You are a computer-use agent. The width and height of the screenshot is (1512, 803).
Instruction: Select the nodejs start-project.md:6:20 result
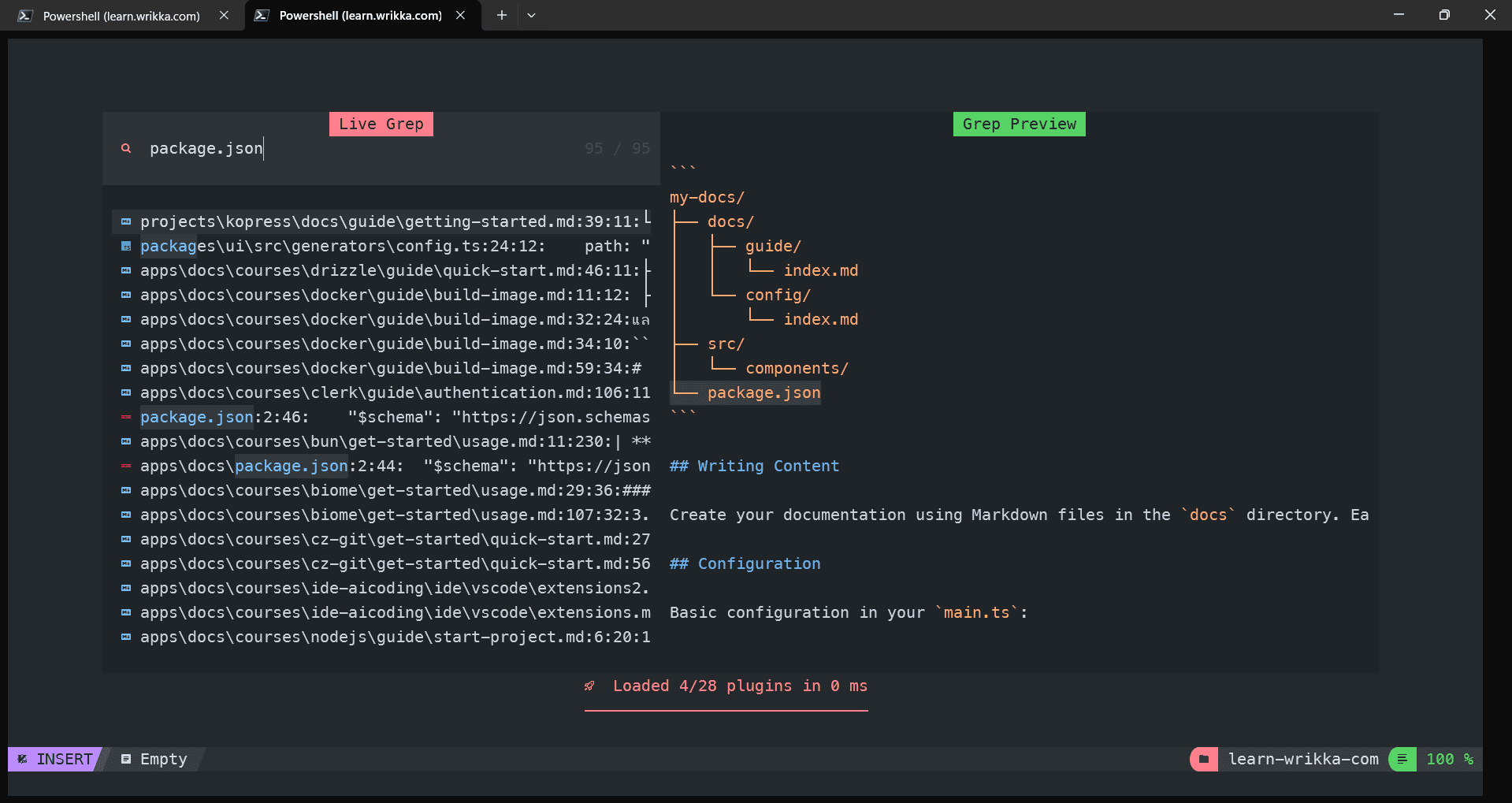coord(381,637)
